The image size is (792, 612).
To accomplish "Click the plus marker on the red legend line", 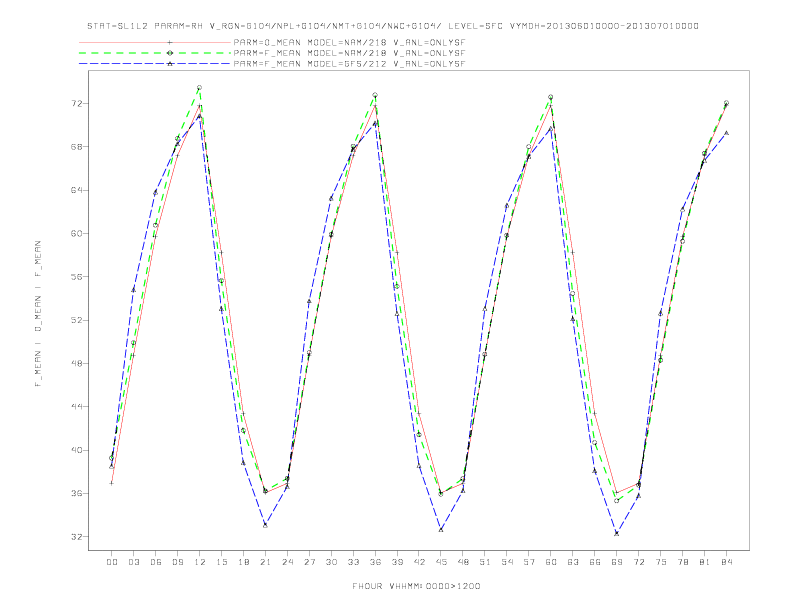I will pyautogui.click(x=170, y=42).
